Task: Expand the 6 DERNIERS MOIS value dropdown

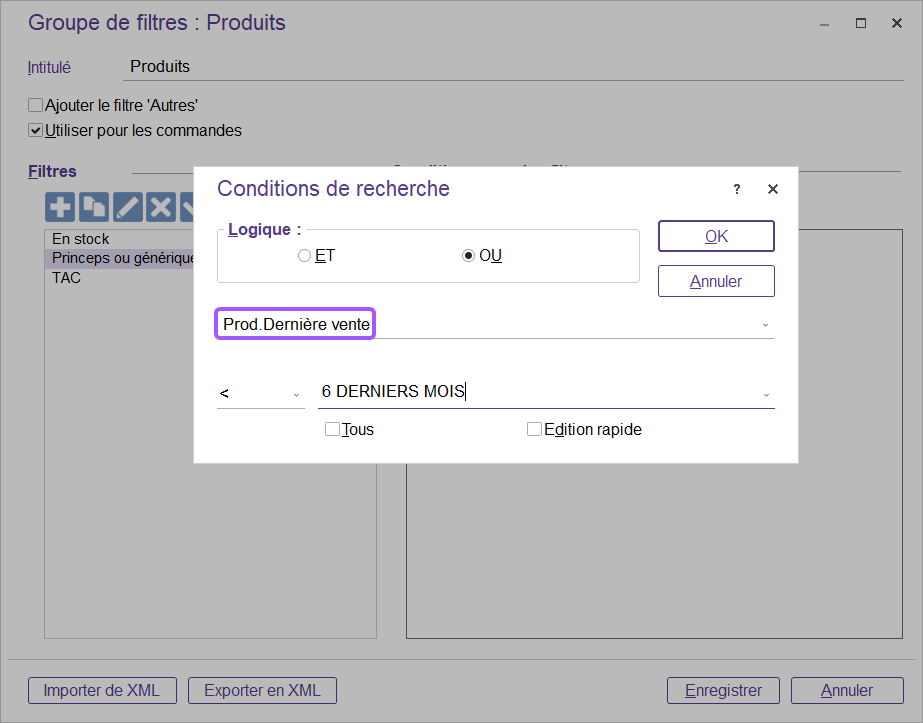Action: point(766,394)
